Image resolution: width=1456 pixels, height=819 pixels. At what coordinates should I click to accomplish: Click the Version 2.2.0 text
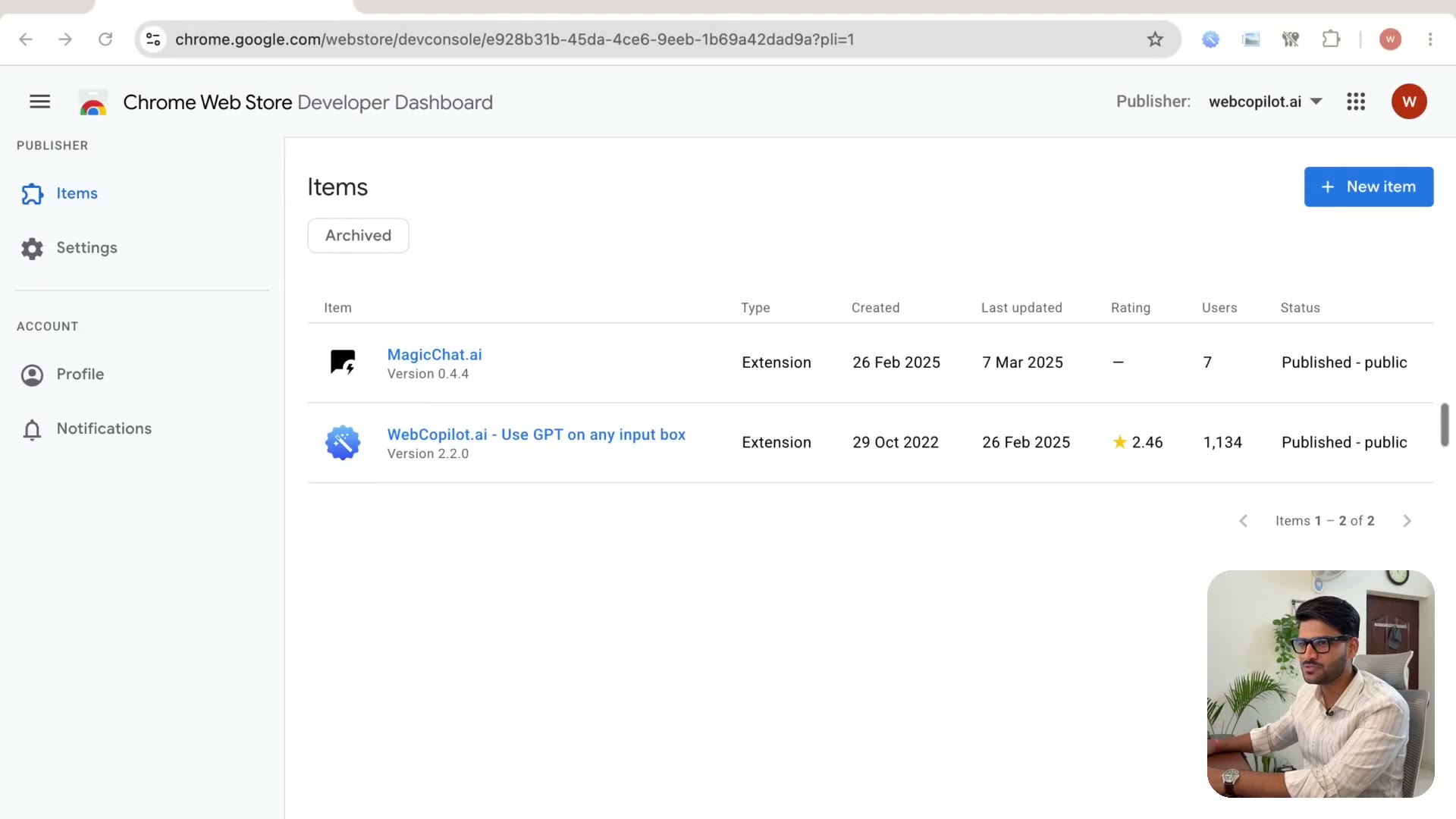pos(428,453)
